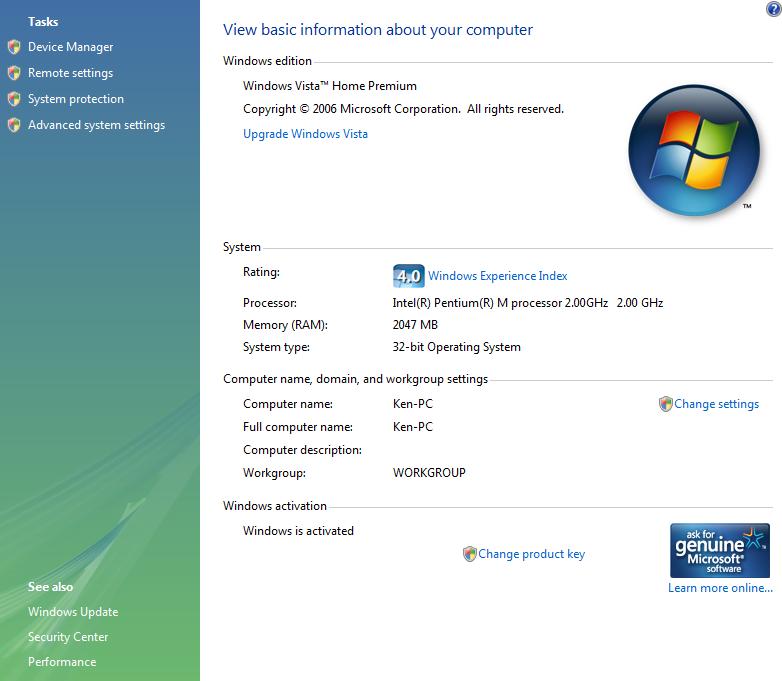Click the Ken-PC value beside Full computer name

(x=412, y=427)
